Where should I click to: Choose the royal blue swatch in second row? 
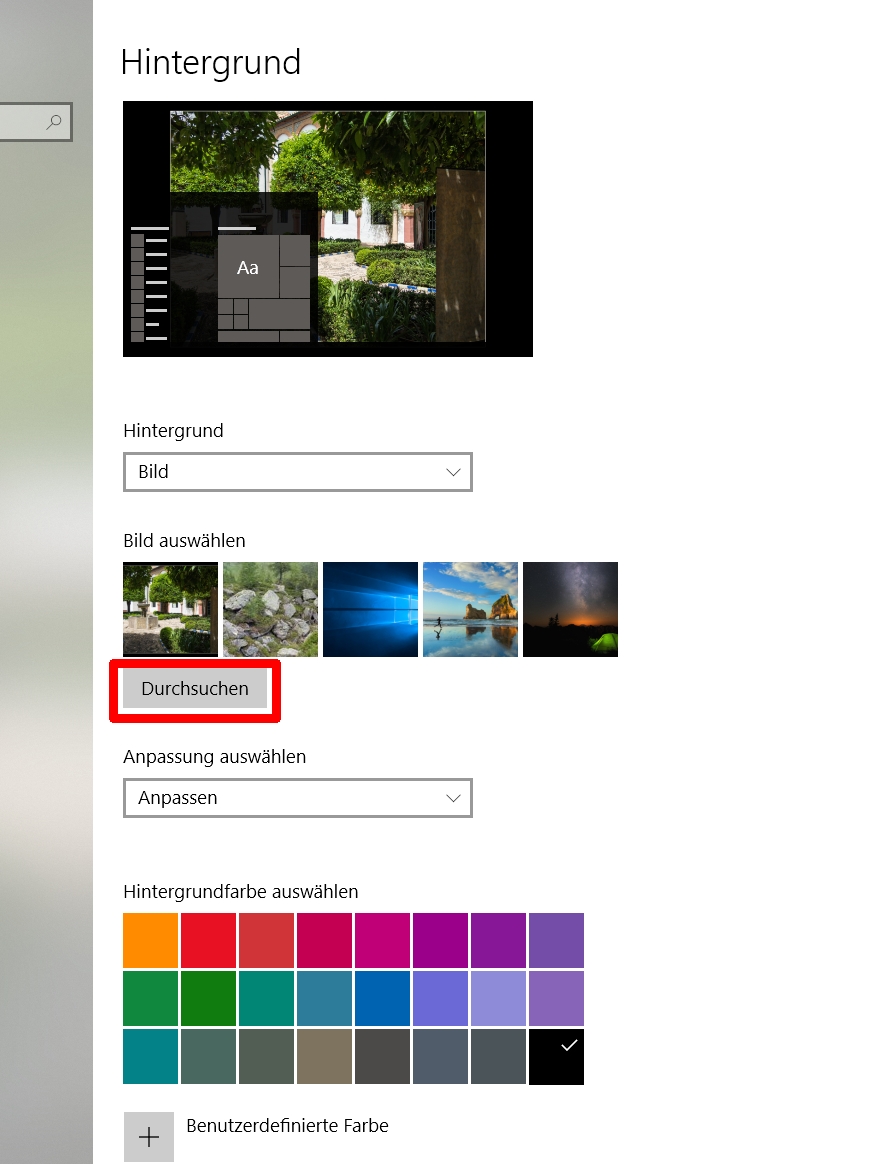pos(382,998)
